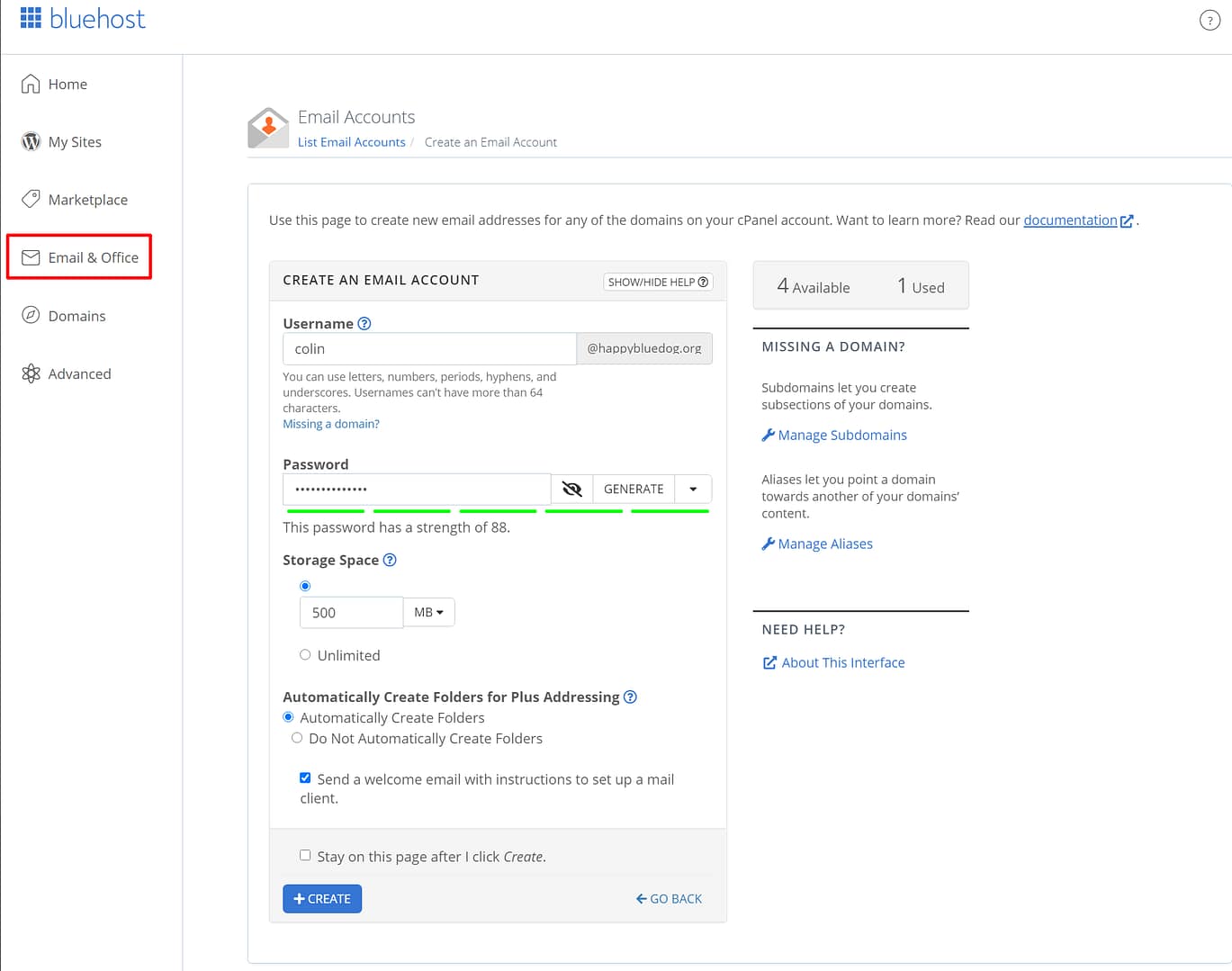
Task: Go to List Email Accounts
Action: pyautogui.click(x=352, y=141)
